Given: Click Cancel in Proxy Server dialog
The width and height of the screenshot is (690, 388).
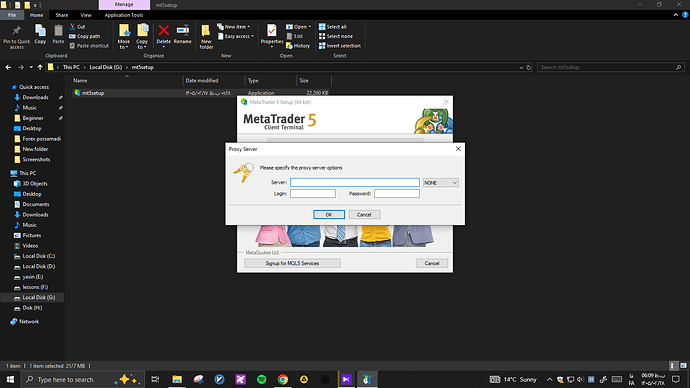Looking at the screenshot, I should click(364, 214).
